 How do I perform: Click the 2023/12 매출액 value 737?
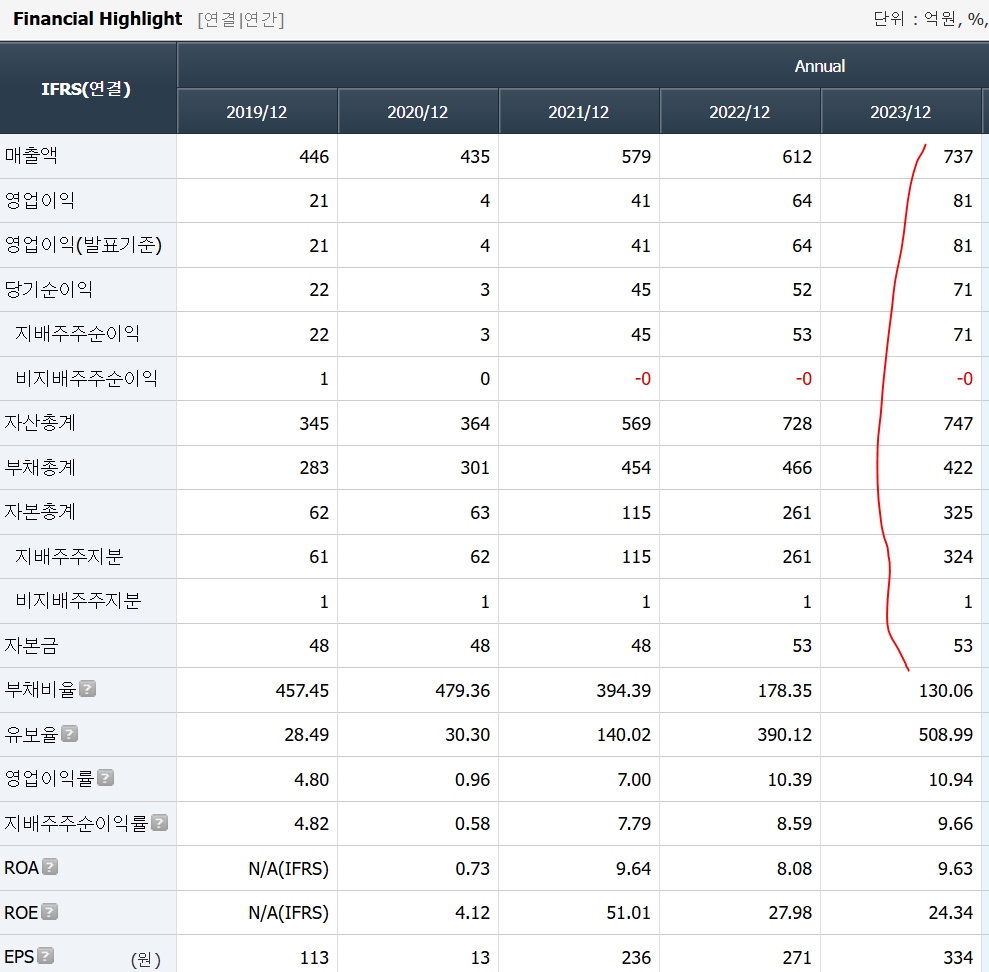957,156
